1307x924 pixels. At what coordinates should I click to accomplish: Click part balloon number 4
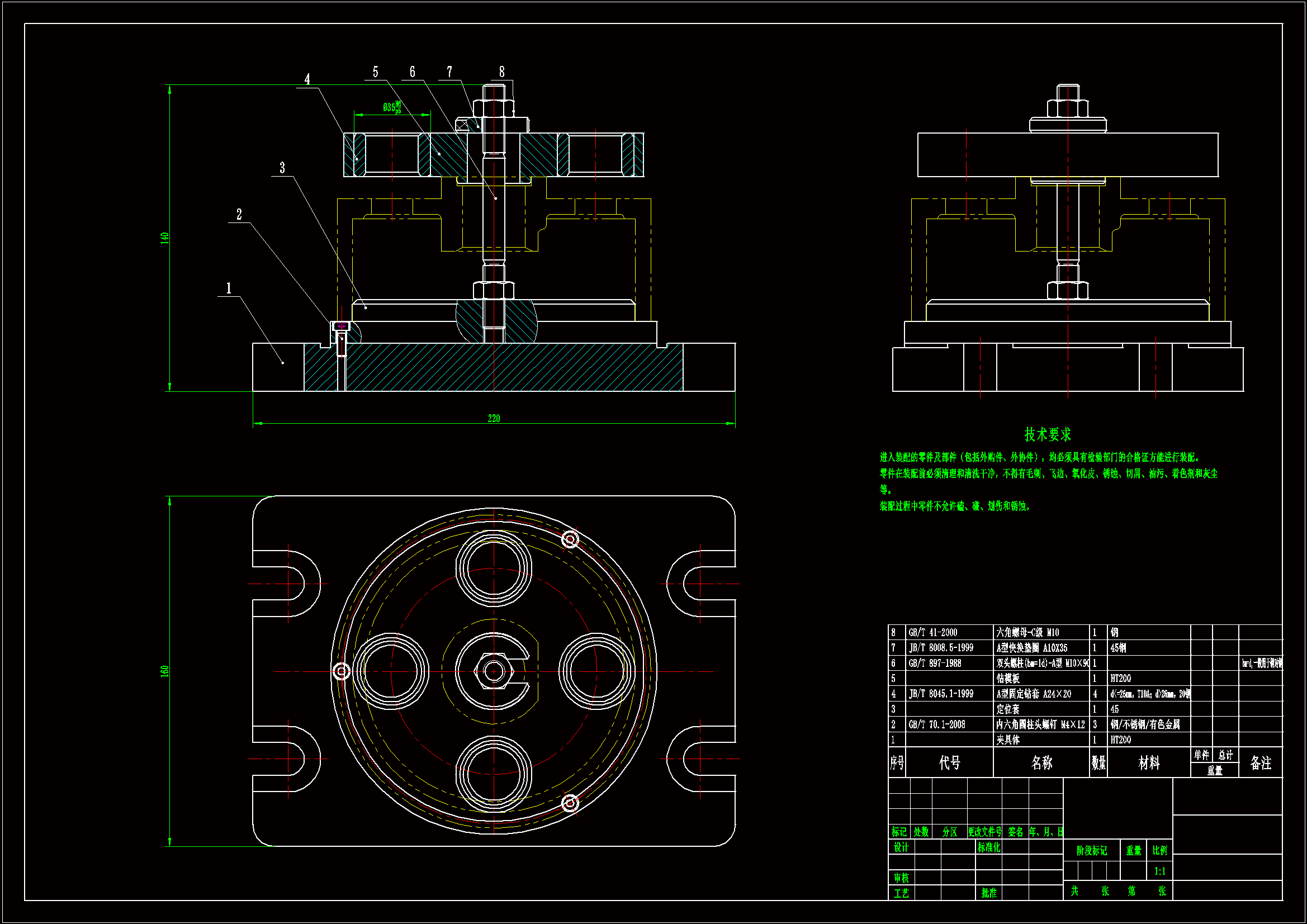(x=307, y=79)
